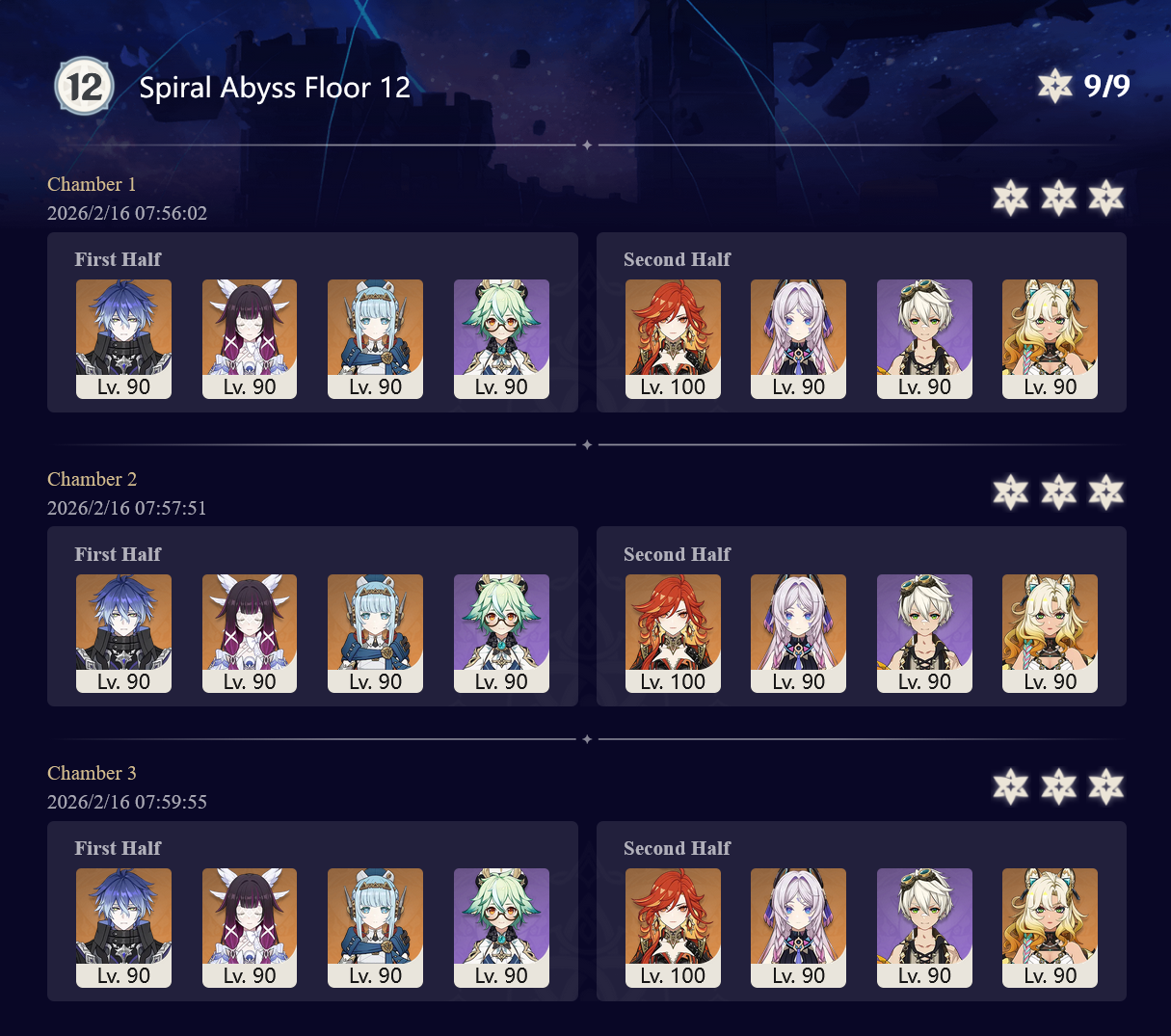Select light-blue-haired character in Chamber 2 First Half
The width and height of the screenshot is (1171, 1036).
click(376, 634)
